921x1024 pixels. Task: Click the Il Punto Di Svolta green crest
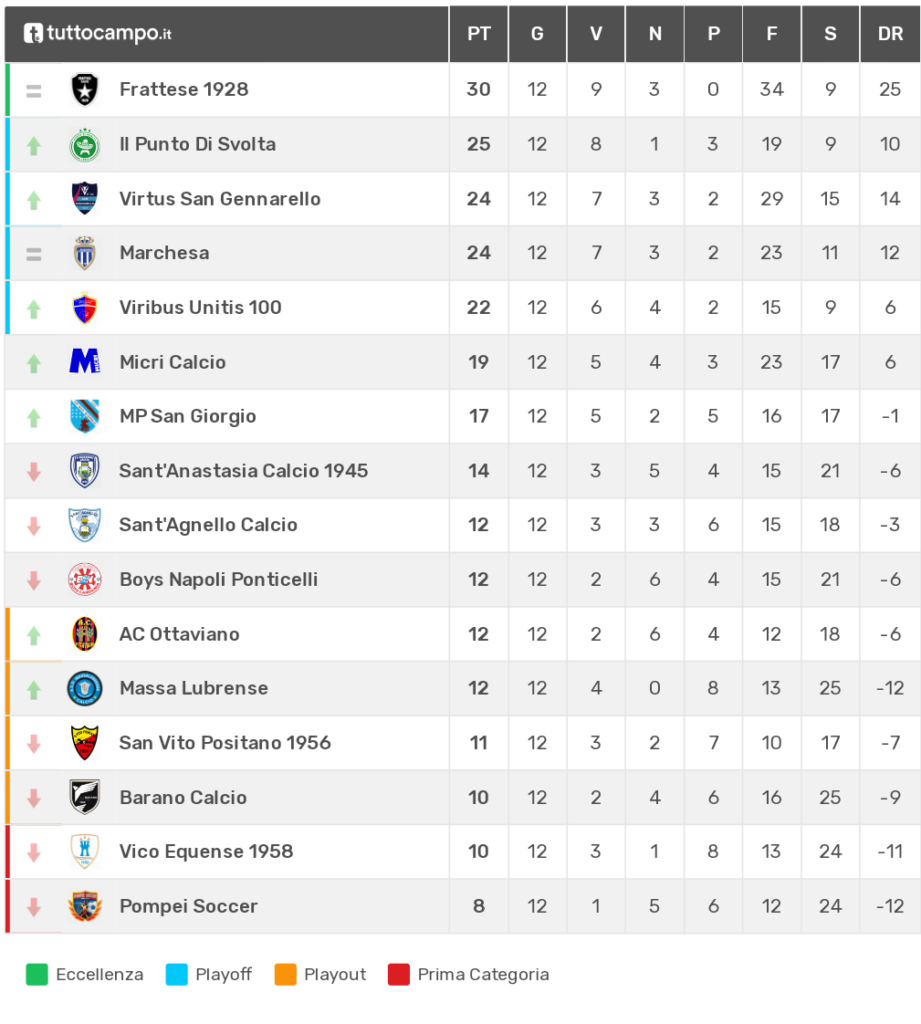tap(84, 144)
